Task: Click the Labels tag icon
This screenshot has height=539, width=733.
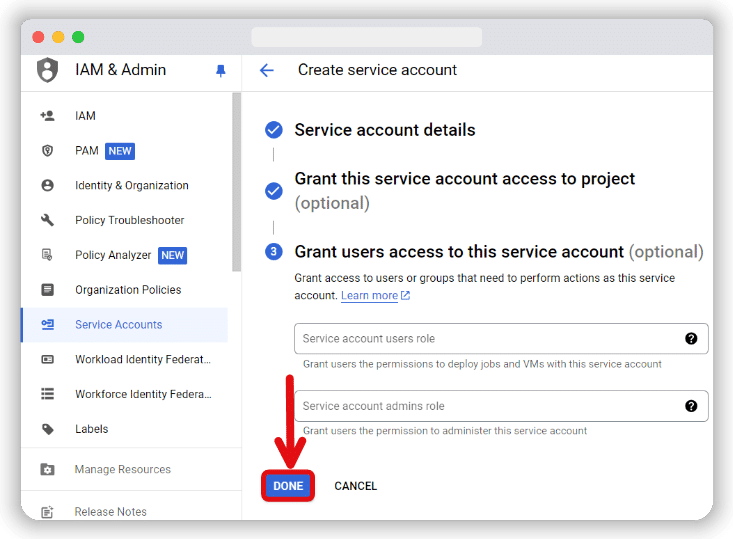Action: (x=47, y=429)
